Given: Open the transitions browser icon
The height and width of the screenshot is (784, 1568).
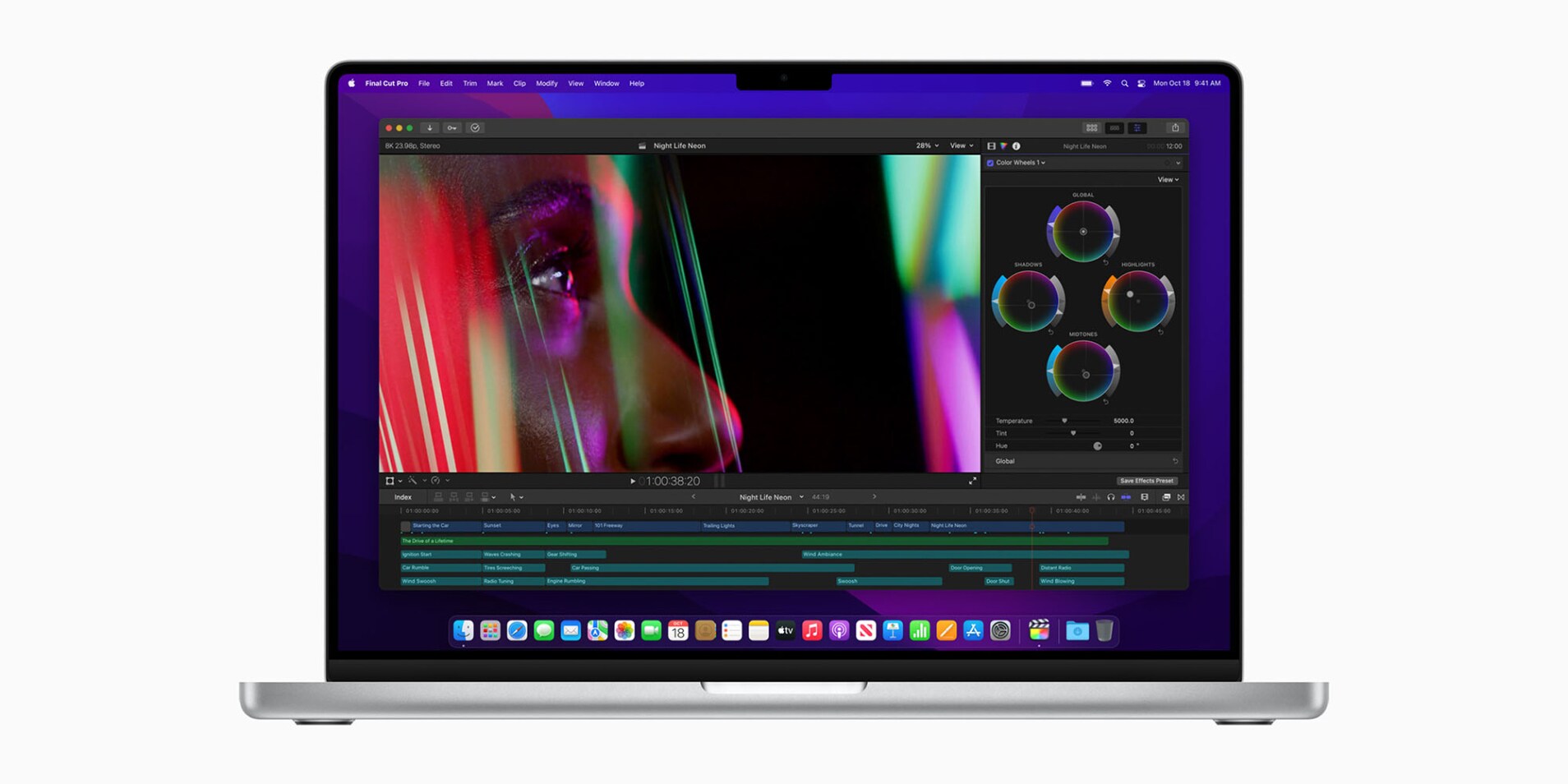Looking at the screenshot, I should pos(1181,497).
